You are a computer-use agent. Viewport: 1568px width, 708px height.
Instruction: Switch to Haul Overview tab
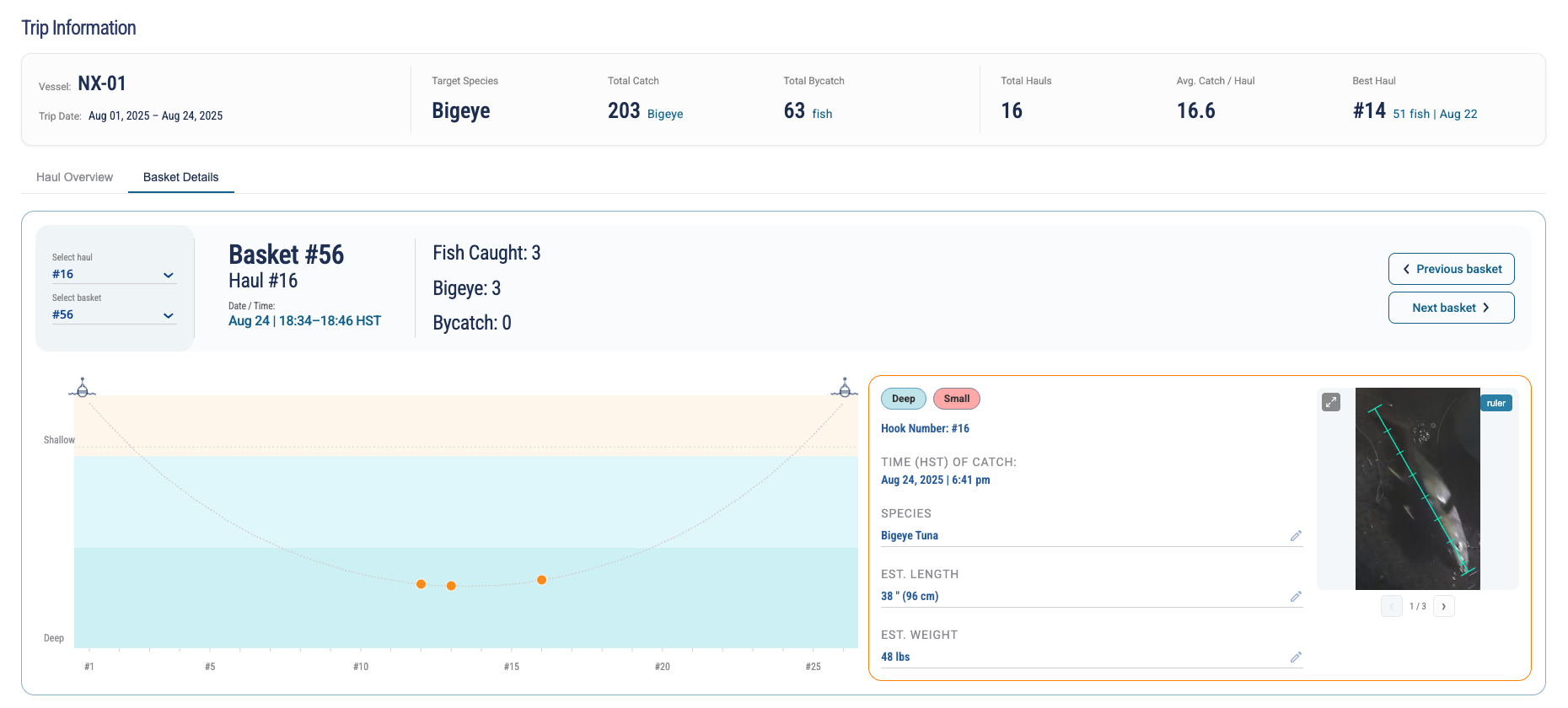pos(74,177)
